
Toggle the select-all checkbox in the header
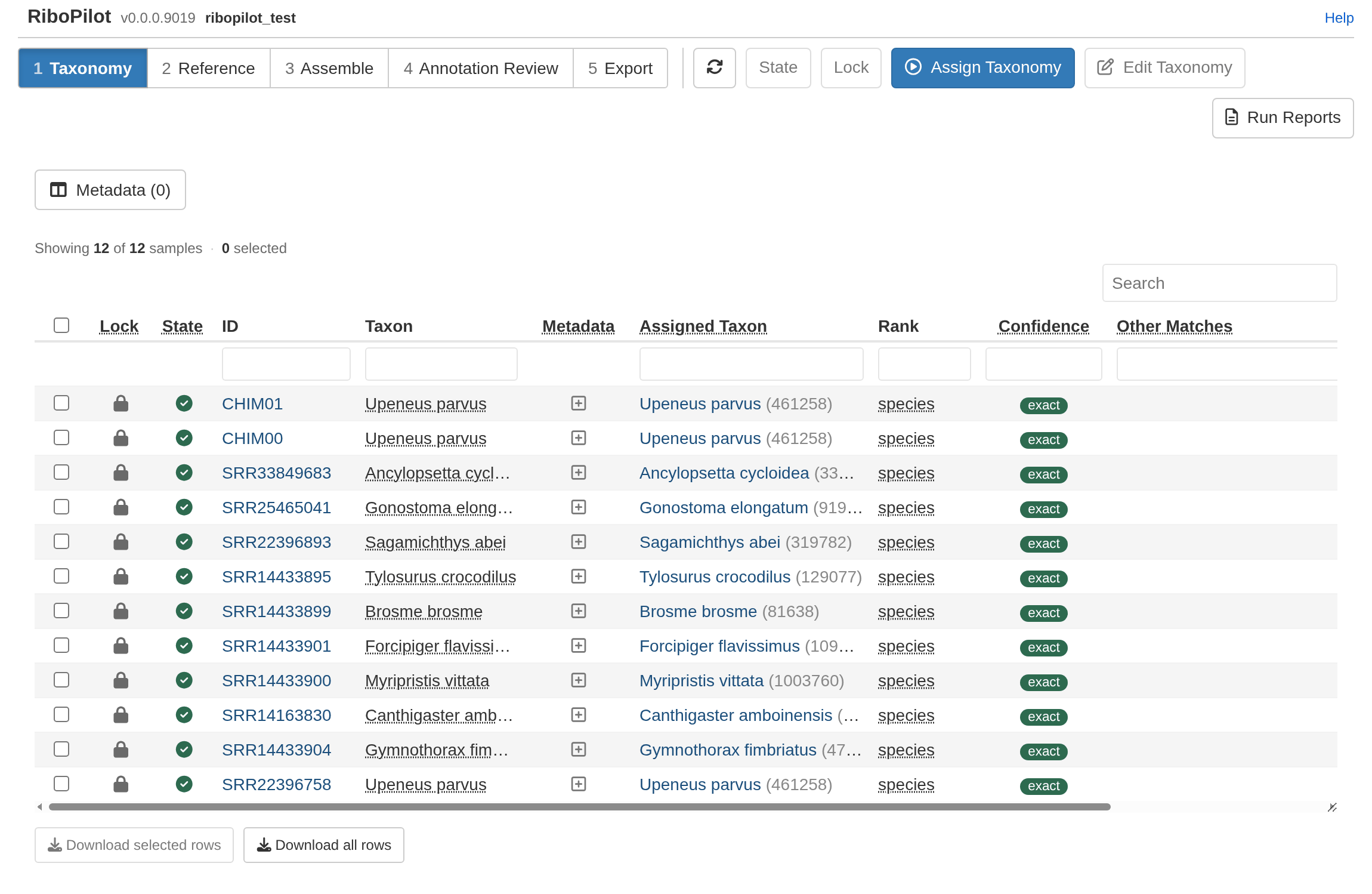point(61,325)
